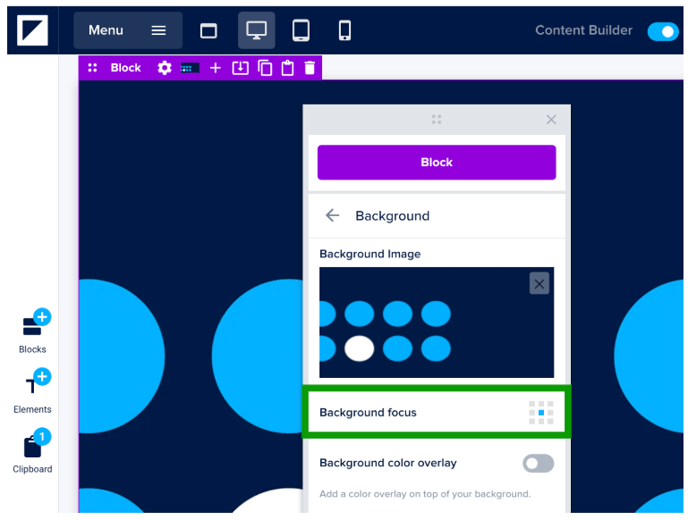Click the plus icon in block toolbar
This screenshot has width=688, height=520.
215,68
